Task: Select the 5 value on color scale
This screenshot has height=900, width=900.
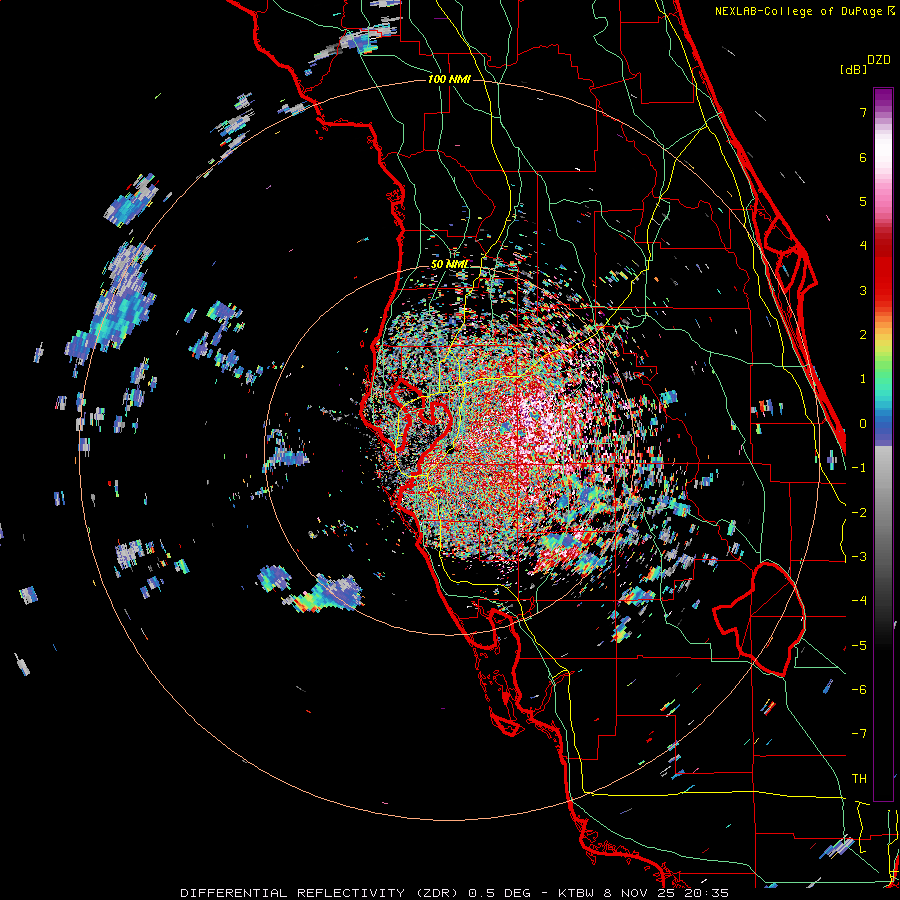Action: coord(863,201)
